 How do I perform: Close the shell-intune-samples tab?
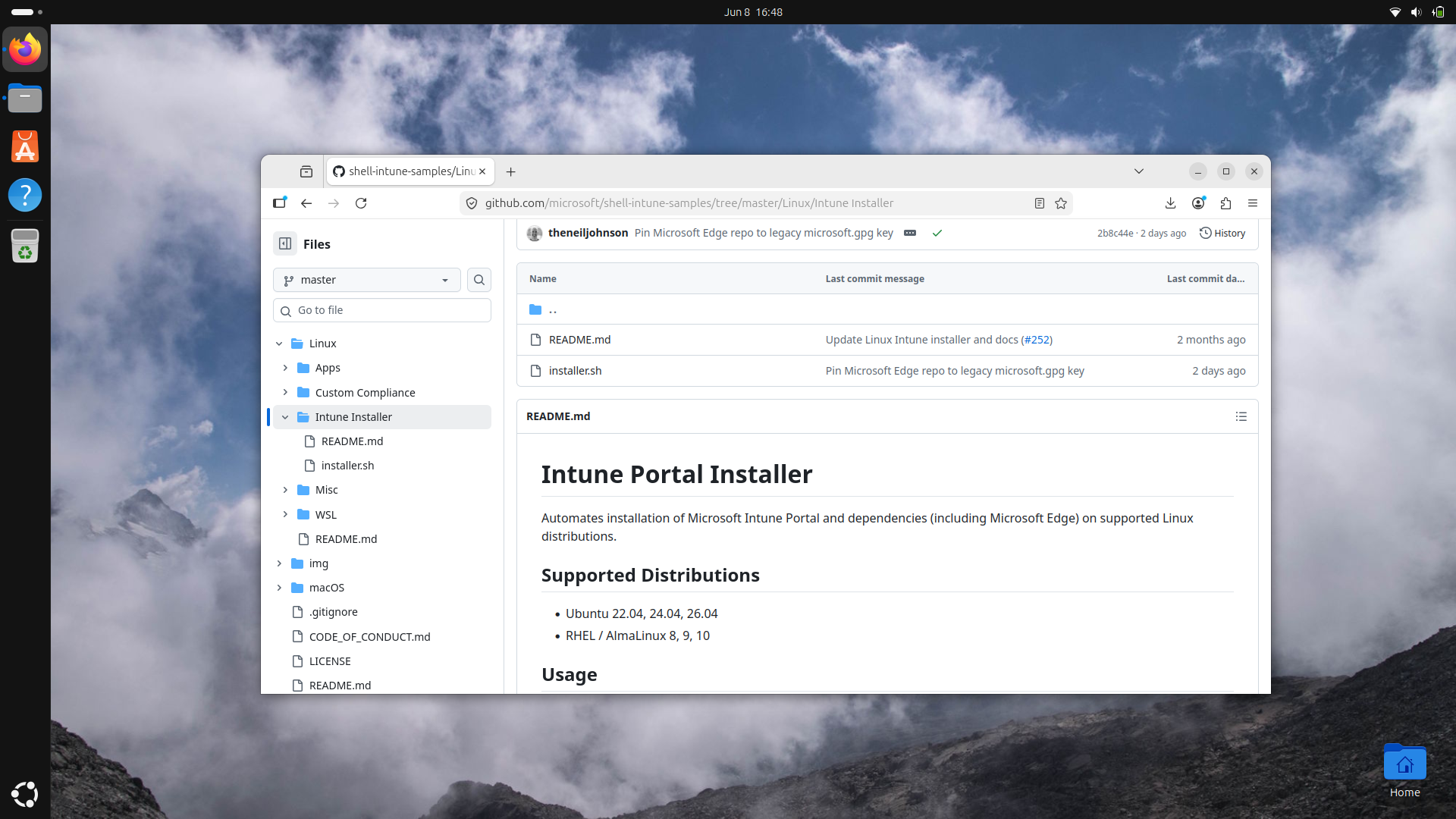482,171
